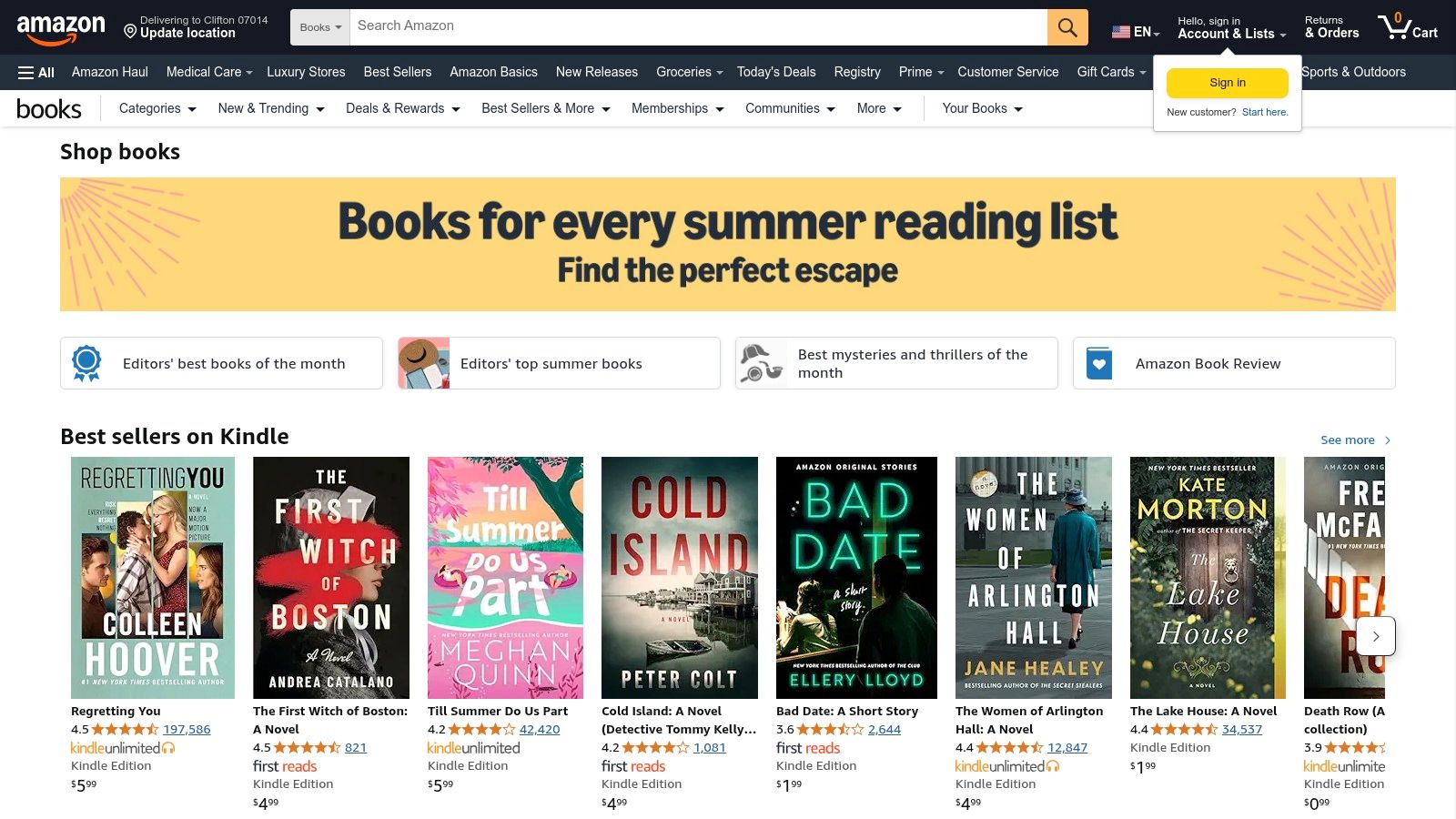Expand the EN language selector
This screenshot has height=819, width=1456.
(x=1136, y=32)
